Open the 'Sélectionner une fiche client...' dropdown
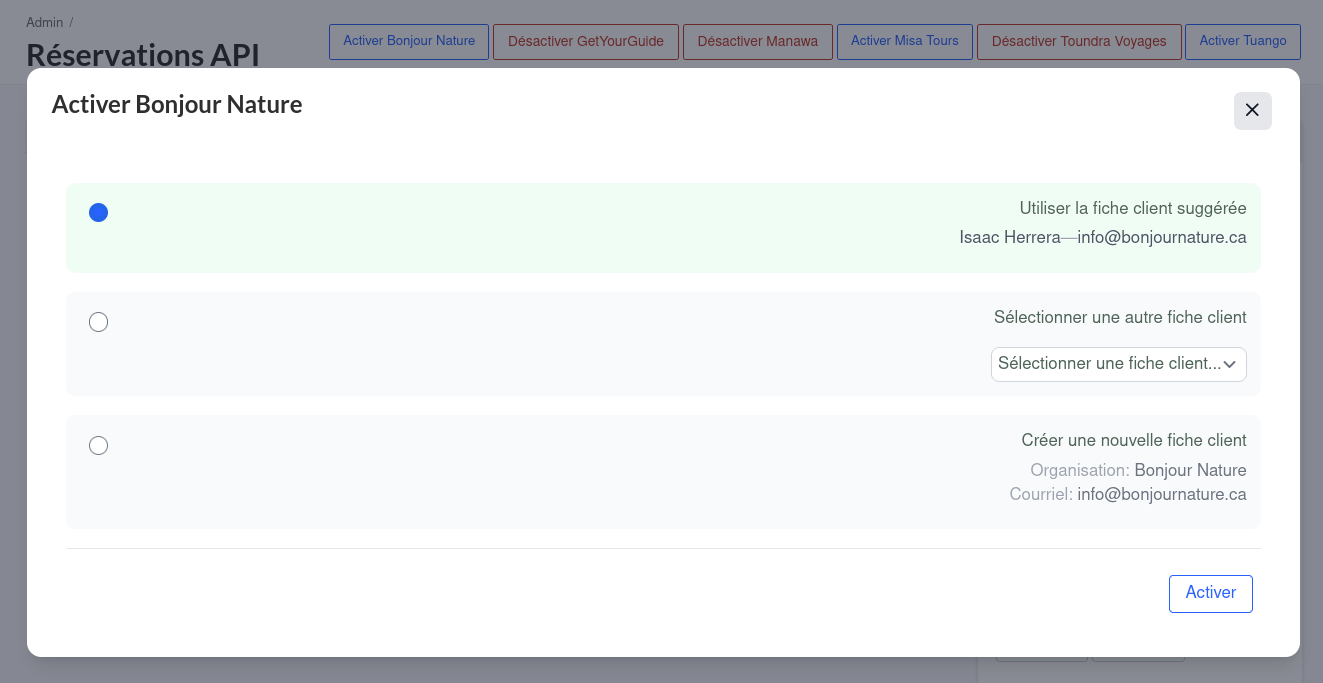The image size is (1323, 683). tap(1108, 364)
